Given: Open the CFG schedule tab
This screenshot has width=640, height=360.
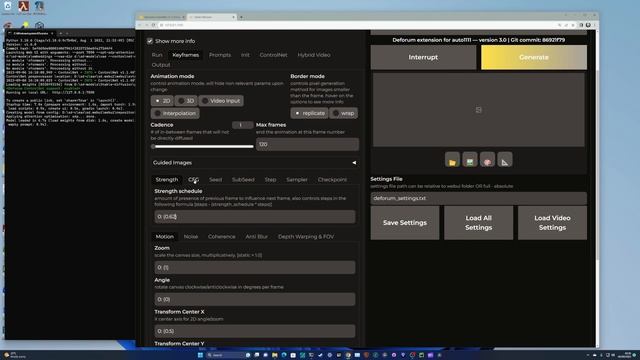Looking at the screenshot, I should pyautogui.click(x=193, y=180).
